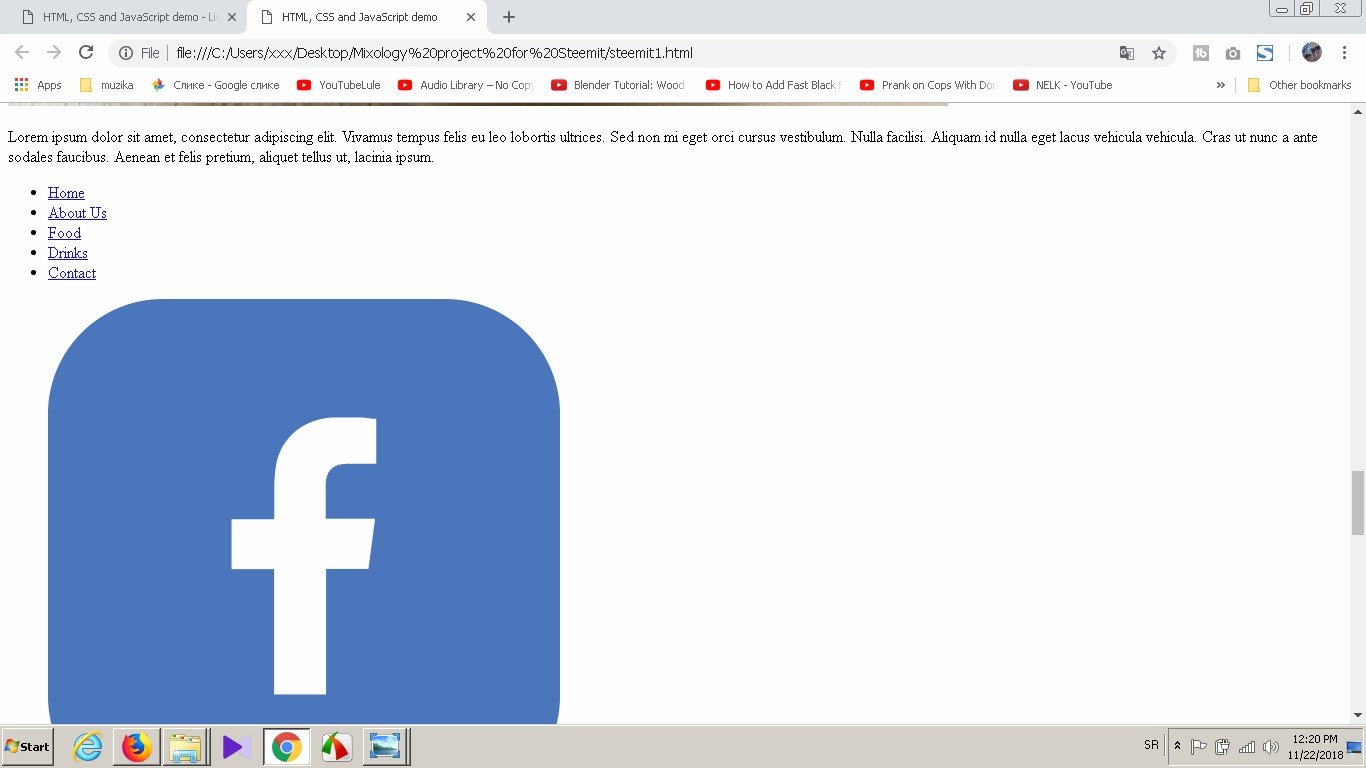Launch Internet Explorer from the taskbar
Screen dimensions: 1366x768
coord(88,747)
